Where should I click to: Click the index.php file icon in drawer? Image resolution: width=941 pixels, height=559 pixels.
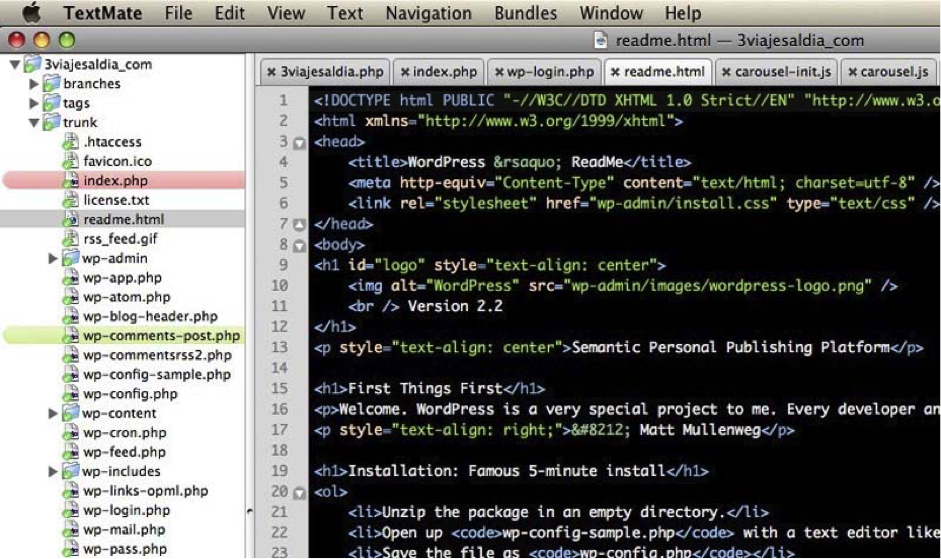click(71, 180)
